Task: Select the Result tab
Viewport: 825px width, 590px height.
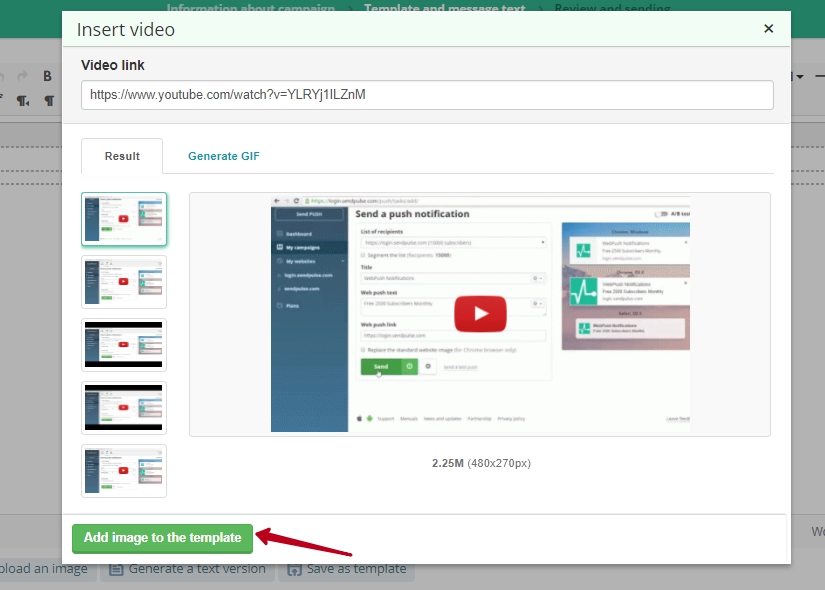Action: coord(121,157)
